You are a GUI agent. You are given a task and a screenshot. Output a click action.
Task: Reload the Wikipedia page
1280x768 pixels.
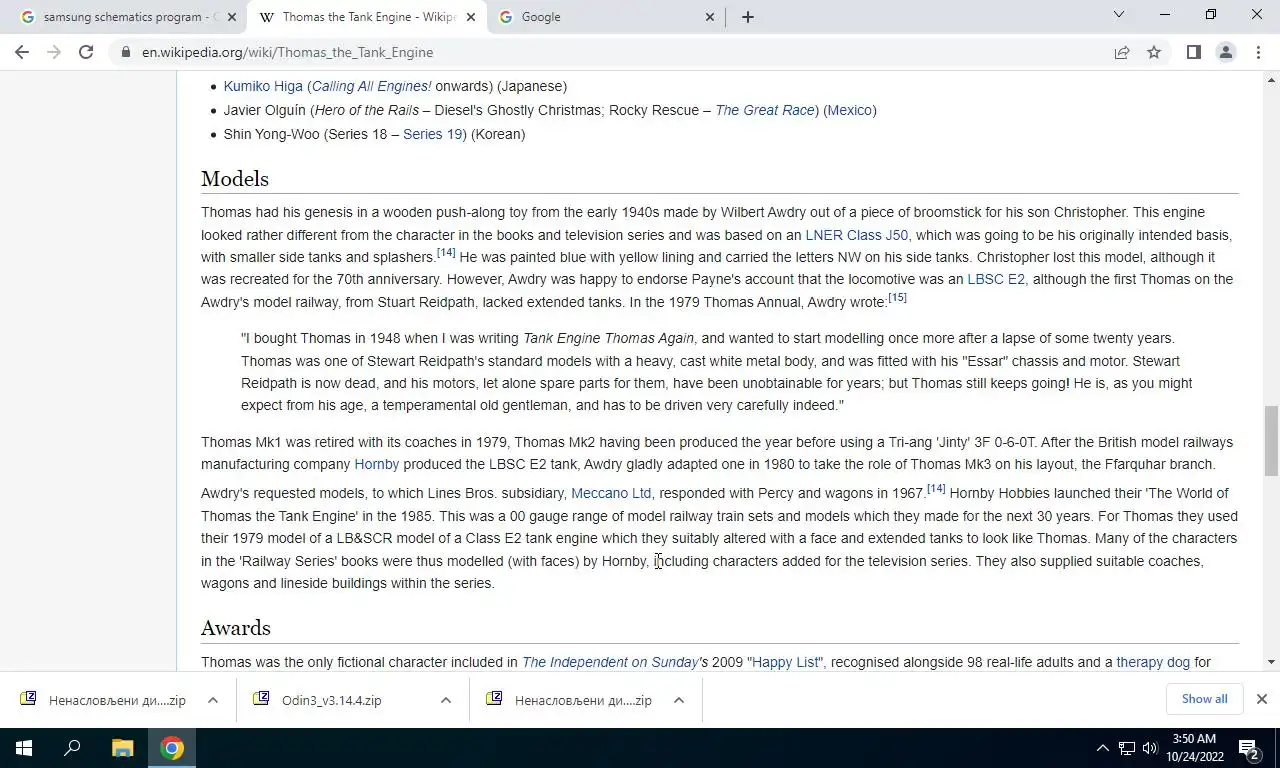click(86, 52)
